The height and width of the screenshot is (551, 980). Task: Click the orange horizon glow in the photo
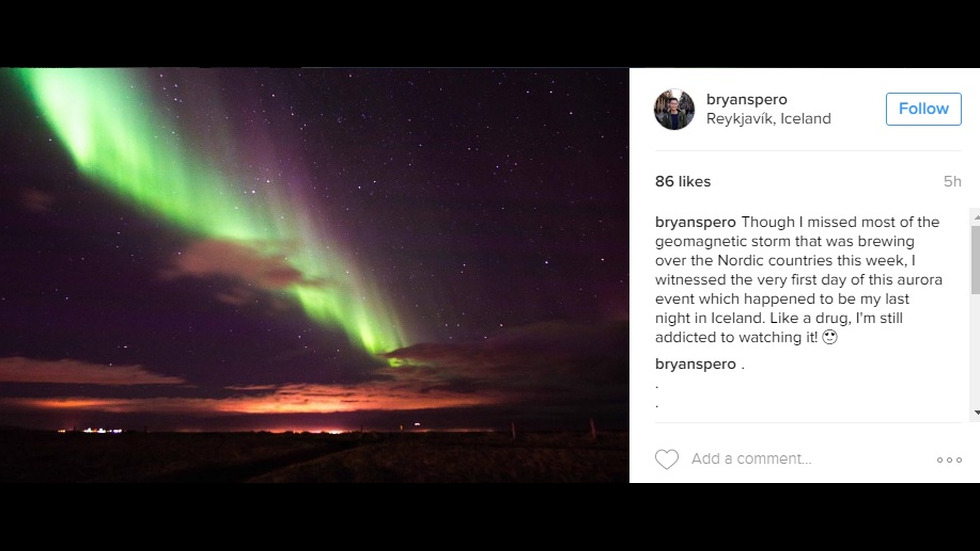tap(281, 400)
